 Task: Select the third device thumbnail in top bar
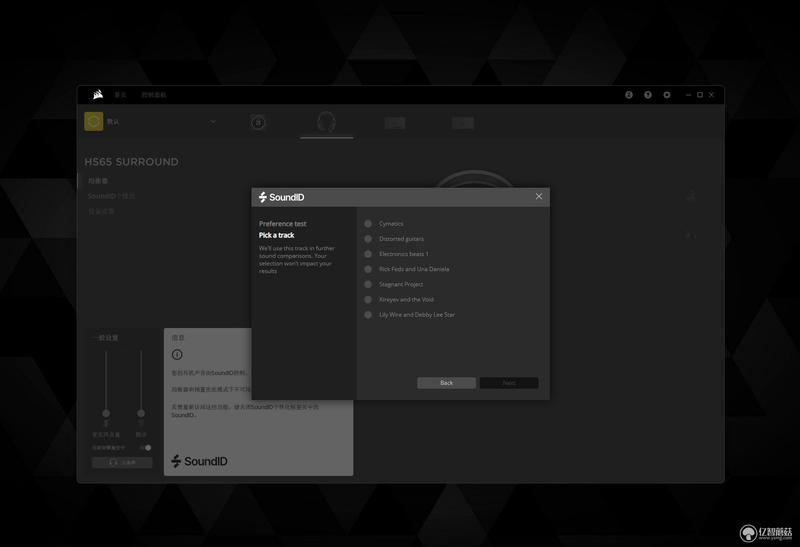(395, 123)
